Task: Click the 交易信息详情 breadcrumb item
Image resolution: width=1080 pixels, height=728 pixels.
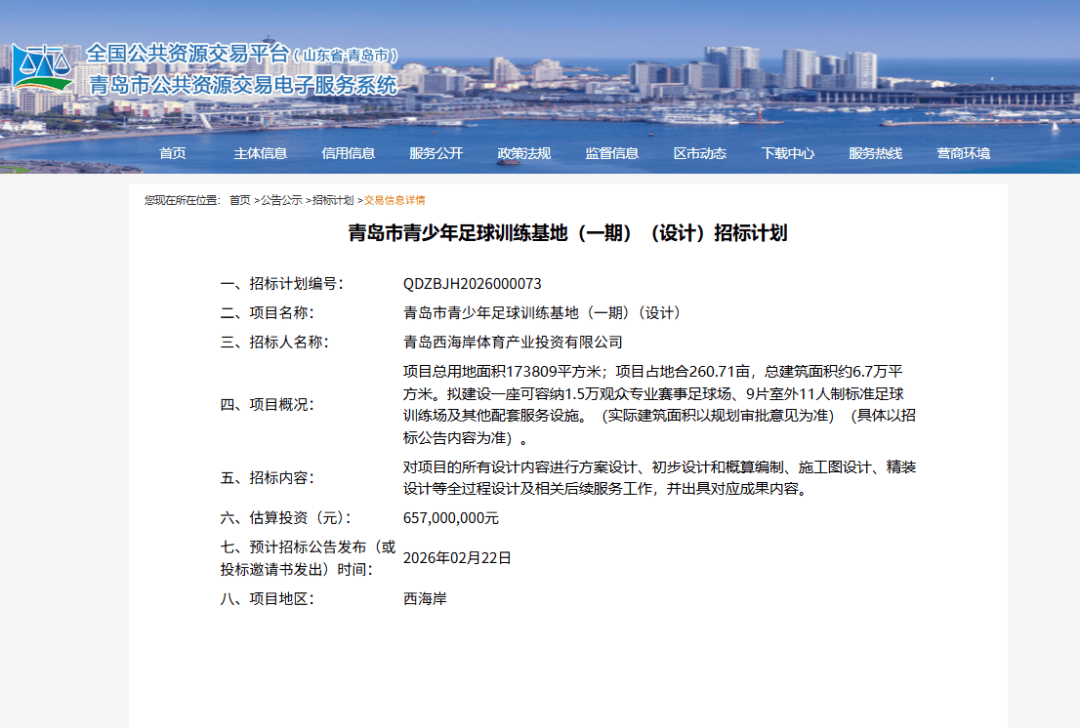Action: point(394,200)
